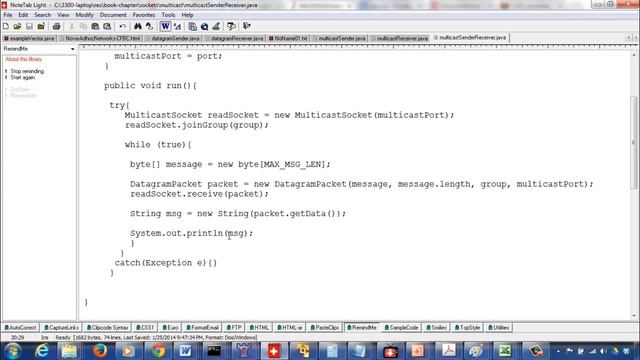Open the CSS1 library tab
Viewport: 640px width, 360px height.
[145, 328]
